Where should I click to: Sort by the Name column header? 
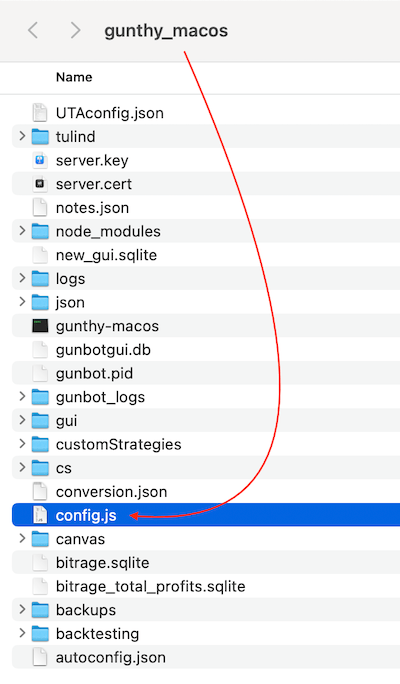(x=74, y=77)
